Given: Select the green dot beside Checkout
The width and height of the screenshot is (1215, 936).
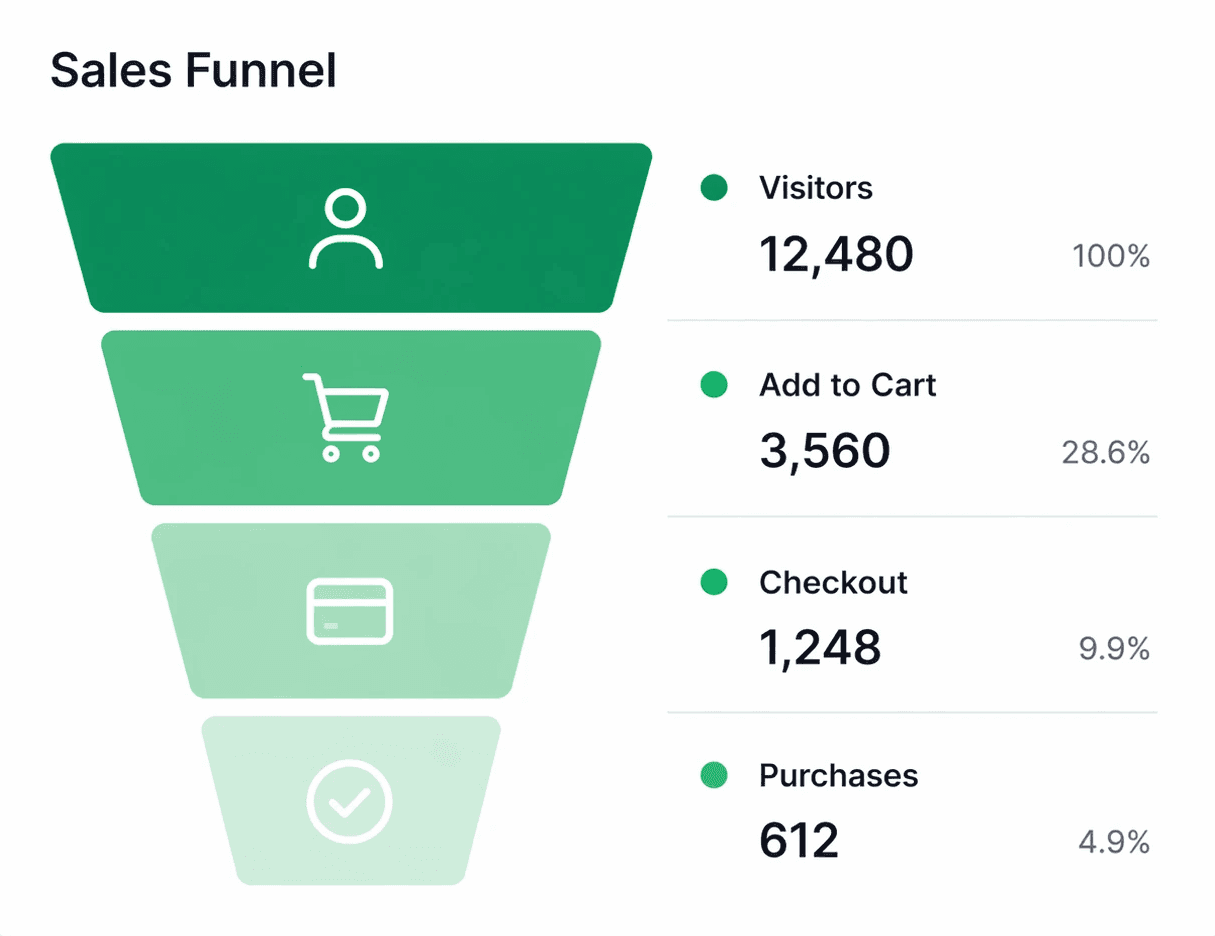Looking at the screenshot, I should pyautogui.click(x=714, y=582).
